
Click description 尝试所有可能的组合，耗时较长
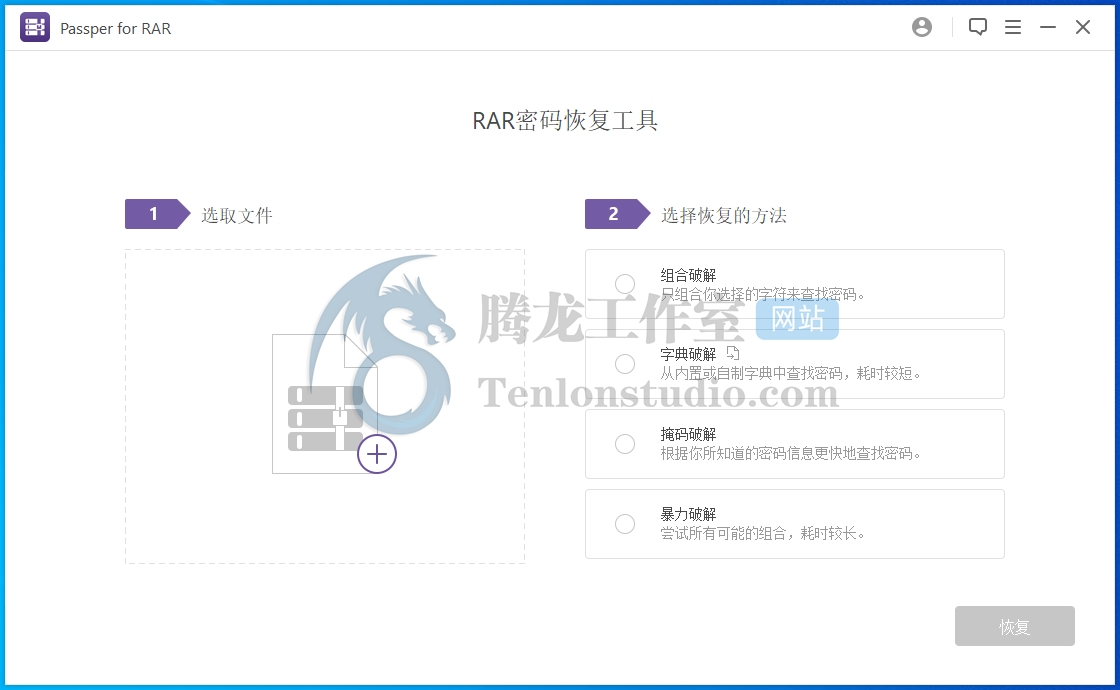[x=763, y=533]
